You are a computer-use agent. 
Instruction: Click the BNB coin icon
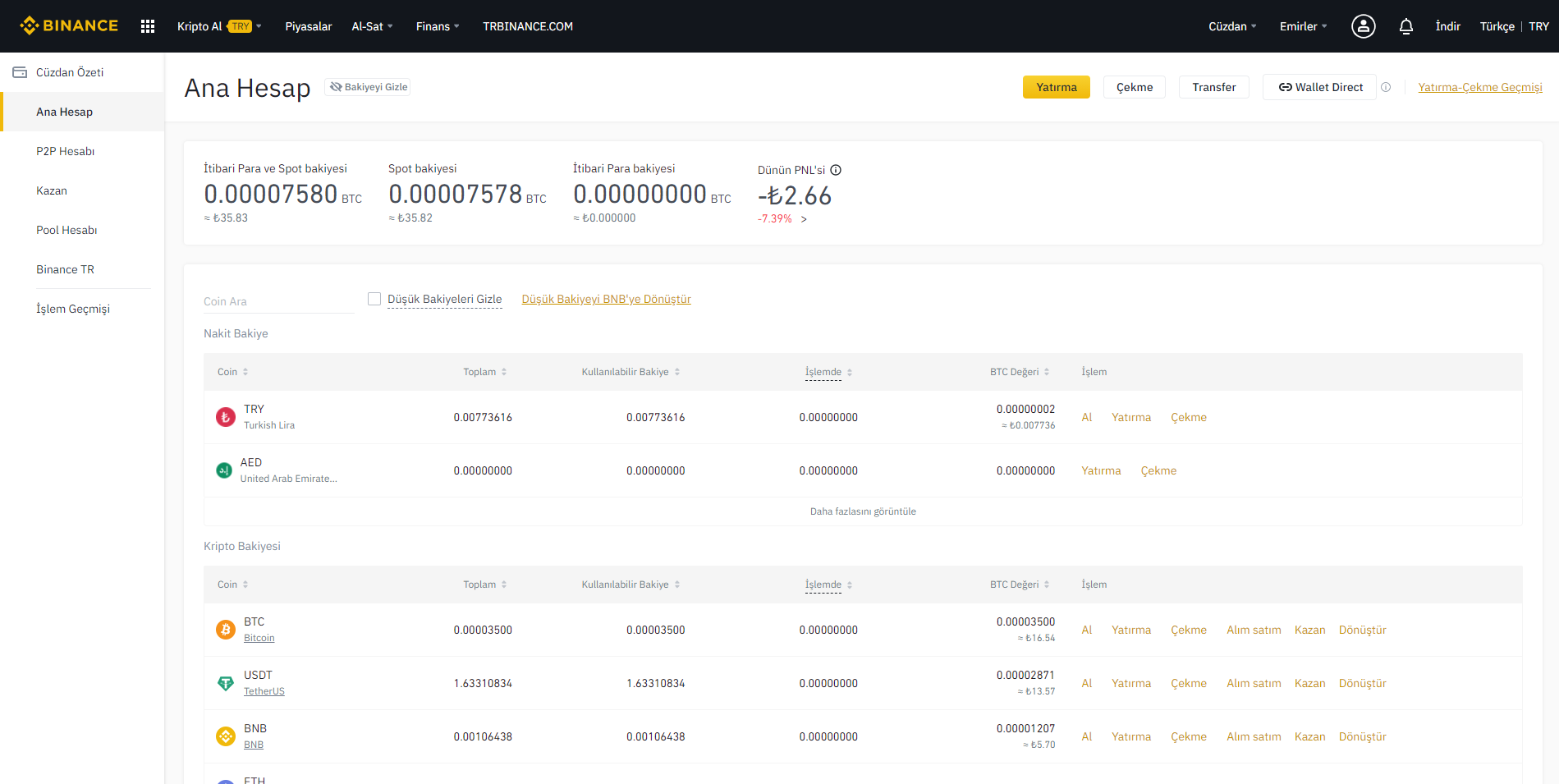pos(226,736)
